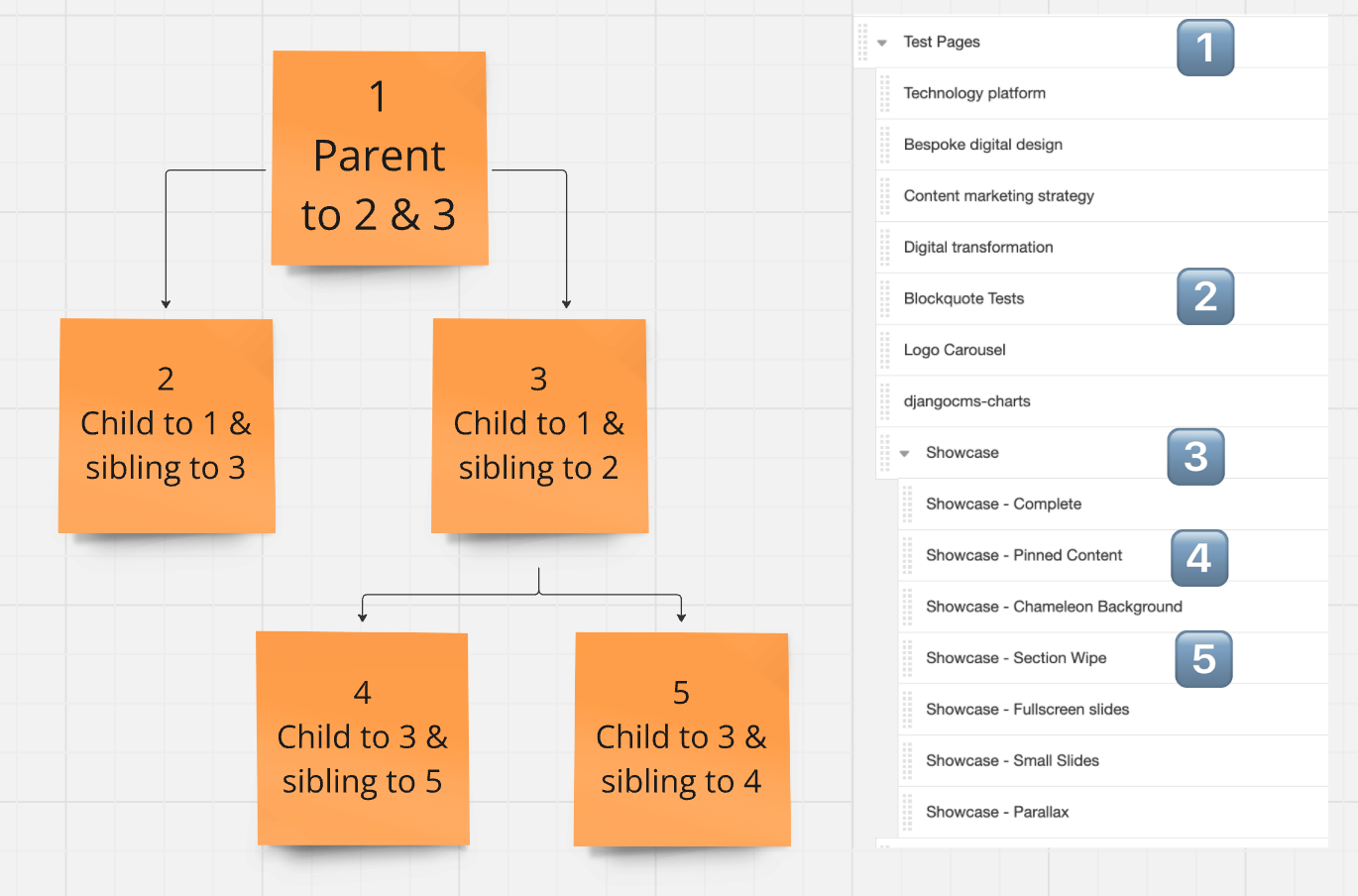1358x896 pixels.
Task: Collapse the Showcase tree node
Action: coord(905,454)
